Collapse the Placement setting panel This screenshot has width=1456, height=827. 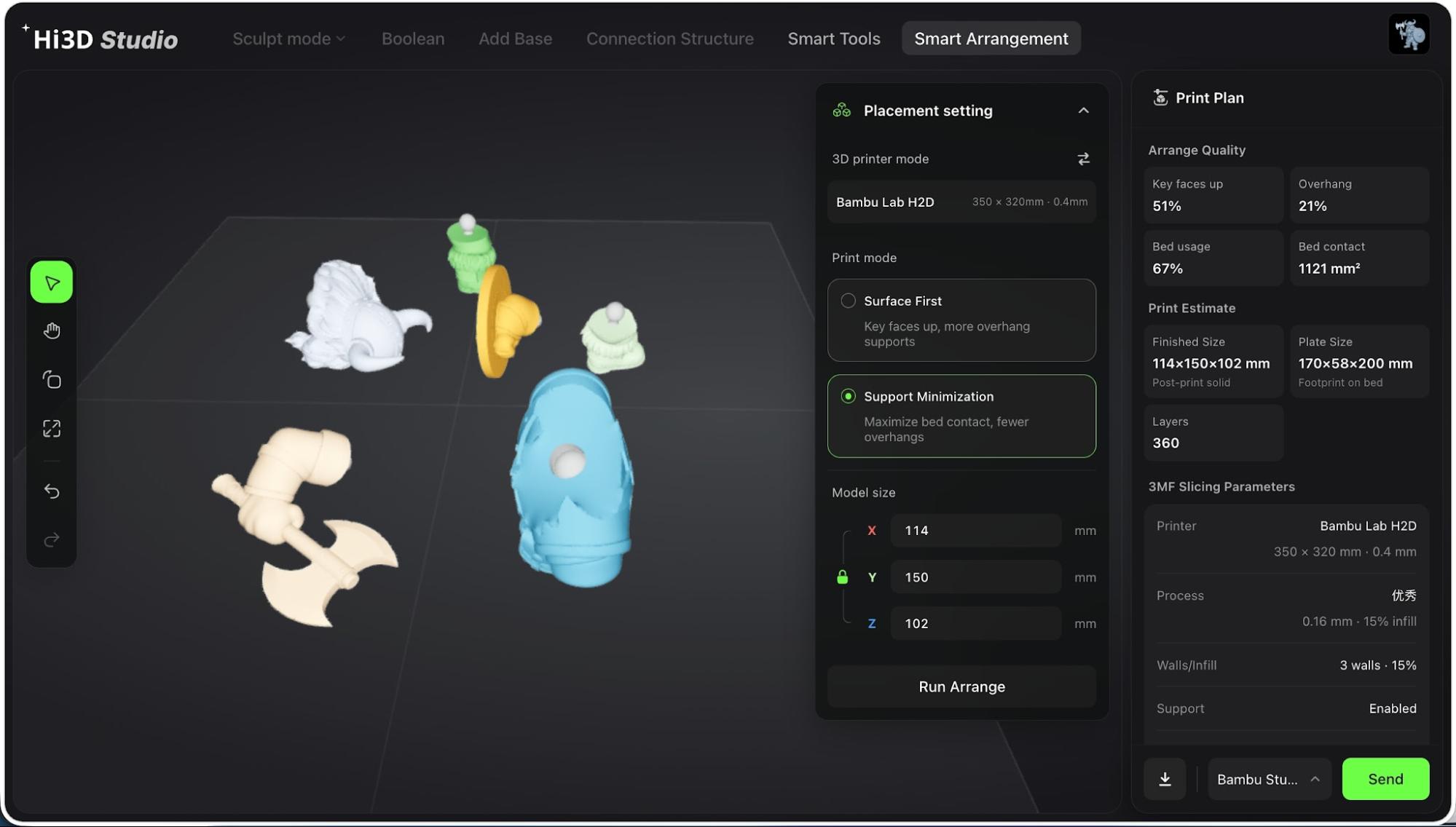tap(1083, 111)
